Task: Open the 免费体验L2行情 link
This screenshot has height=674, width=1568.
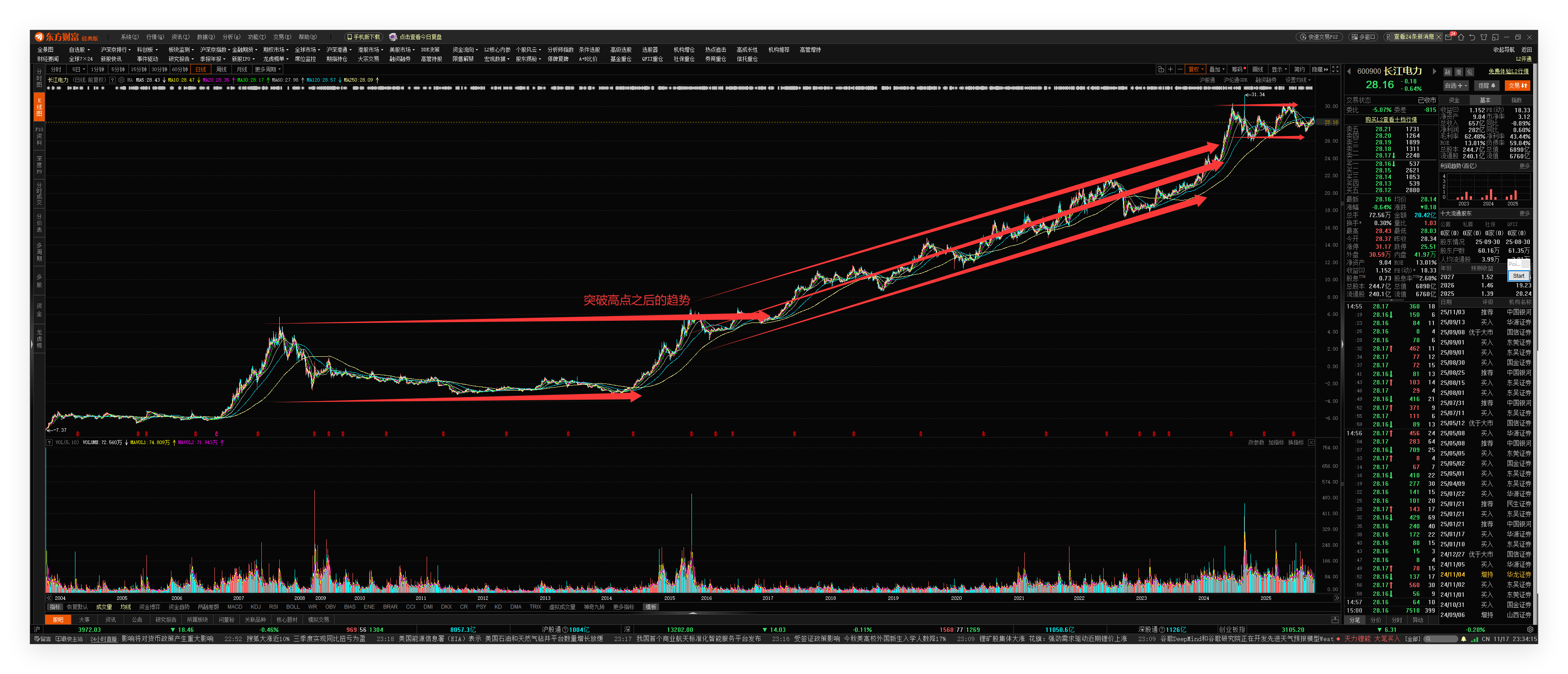Action: 1508,71
